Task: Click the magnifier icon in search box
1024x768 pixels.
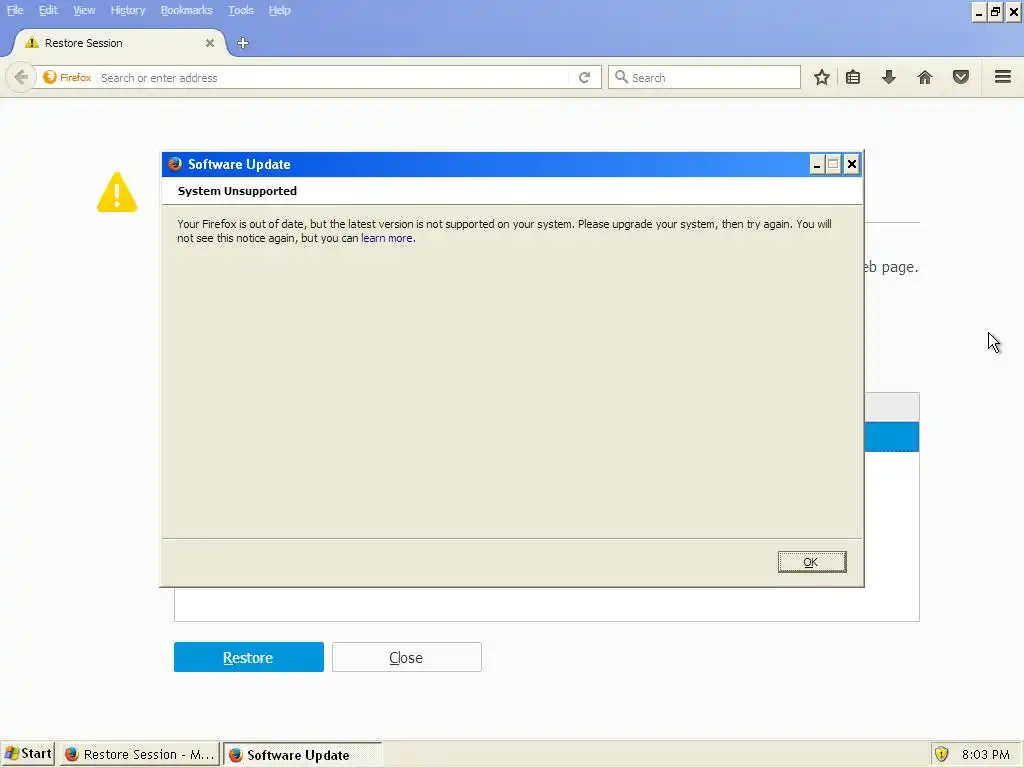Action: click(x=621, y=77)
